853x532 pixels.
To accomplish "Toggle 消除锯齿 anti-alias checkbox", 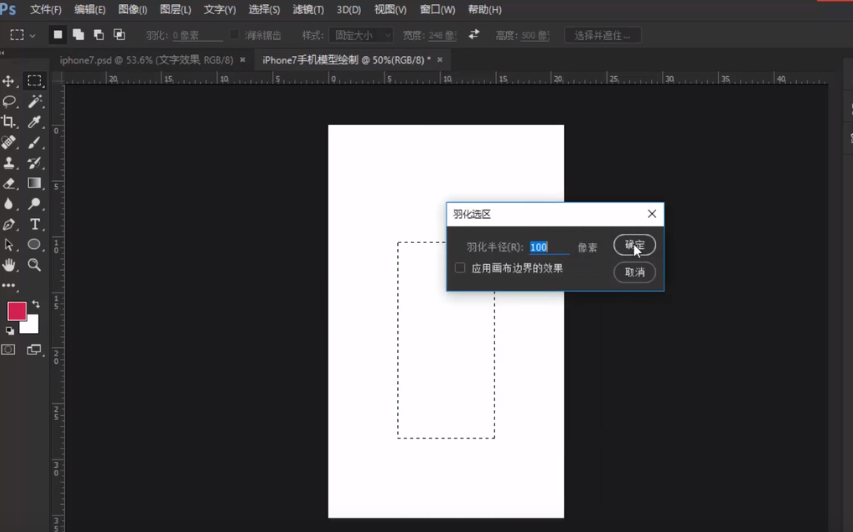I will [234, 35].
